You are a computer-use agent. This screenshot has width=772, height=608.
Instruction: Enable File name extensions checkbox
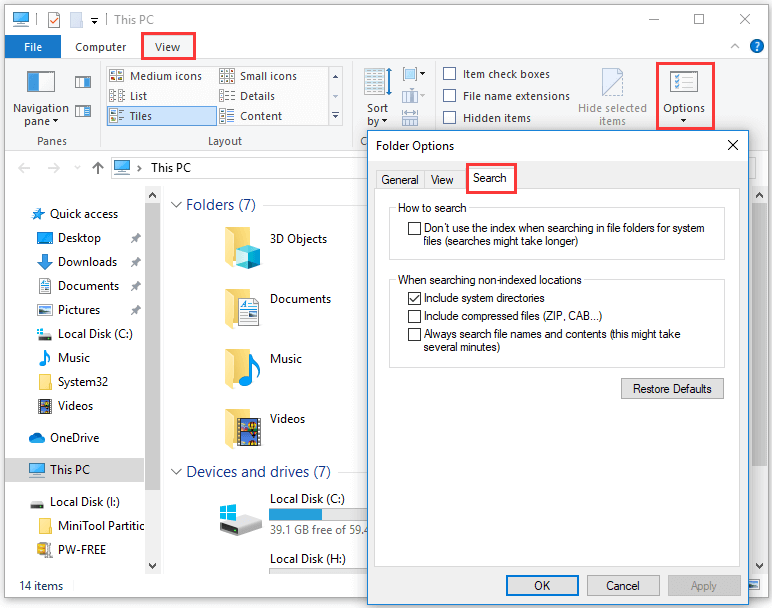coord(450,96)
